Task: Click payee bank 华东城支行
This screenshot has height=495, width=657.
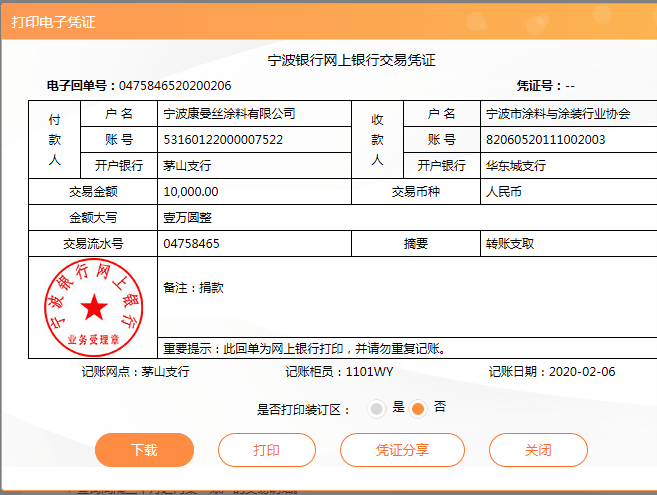Action: (516, 166)
